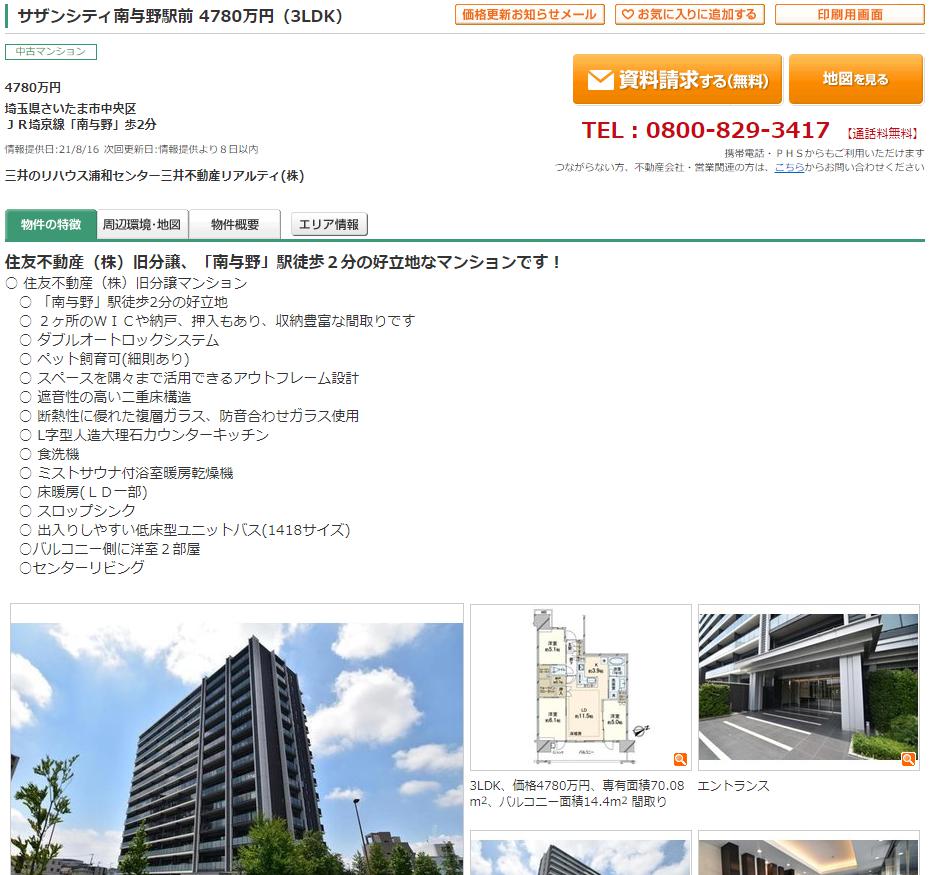Click the partial thumbnail below エントランス caption
Image resolution: width=932 pixels, height=875 pixels.
(x=808, y=855)
